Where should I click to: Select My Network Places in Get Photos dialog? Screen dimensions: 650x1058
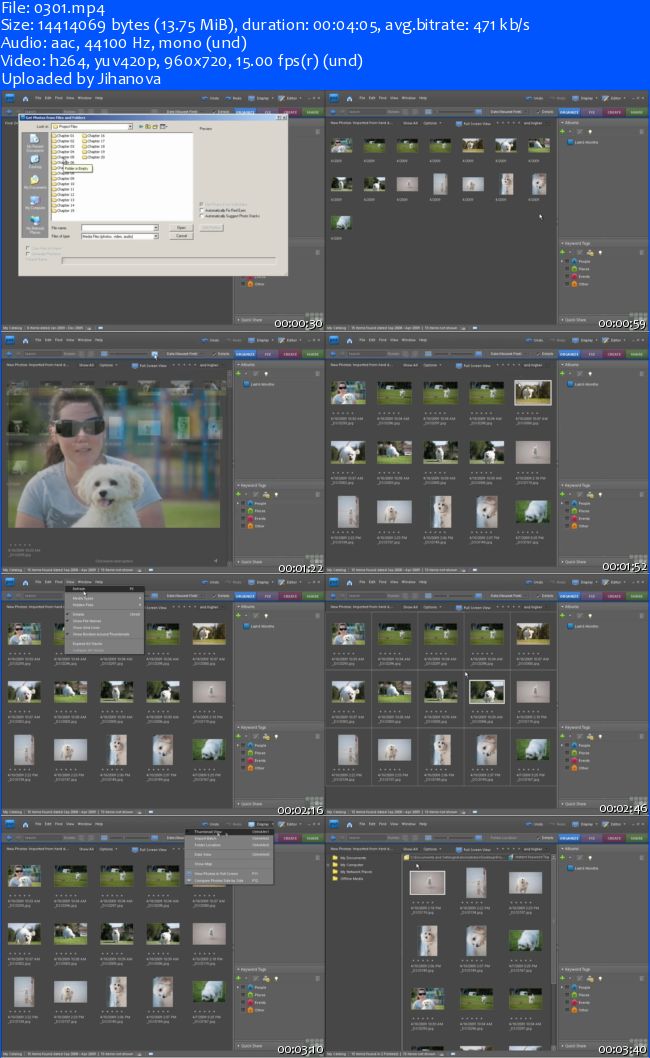click(34, 223)
